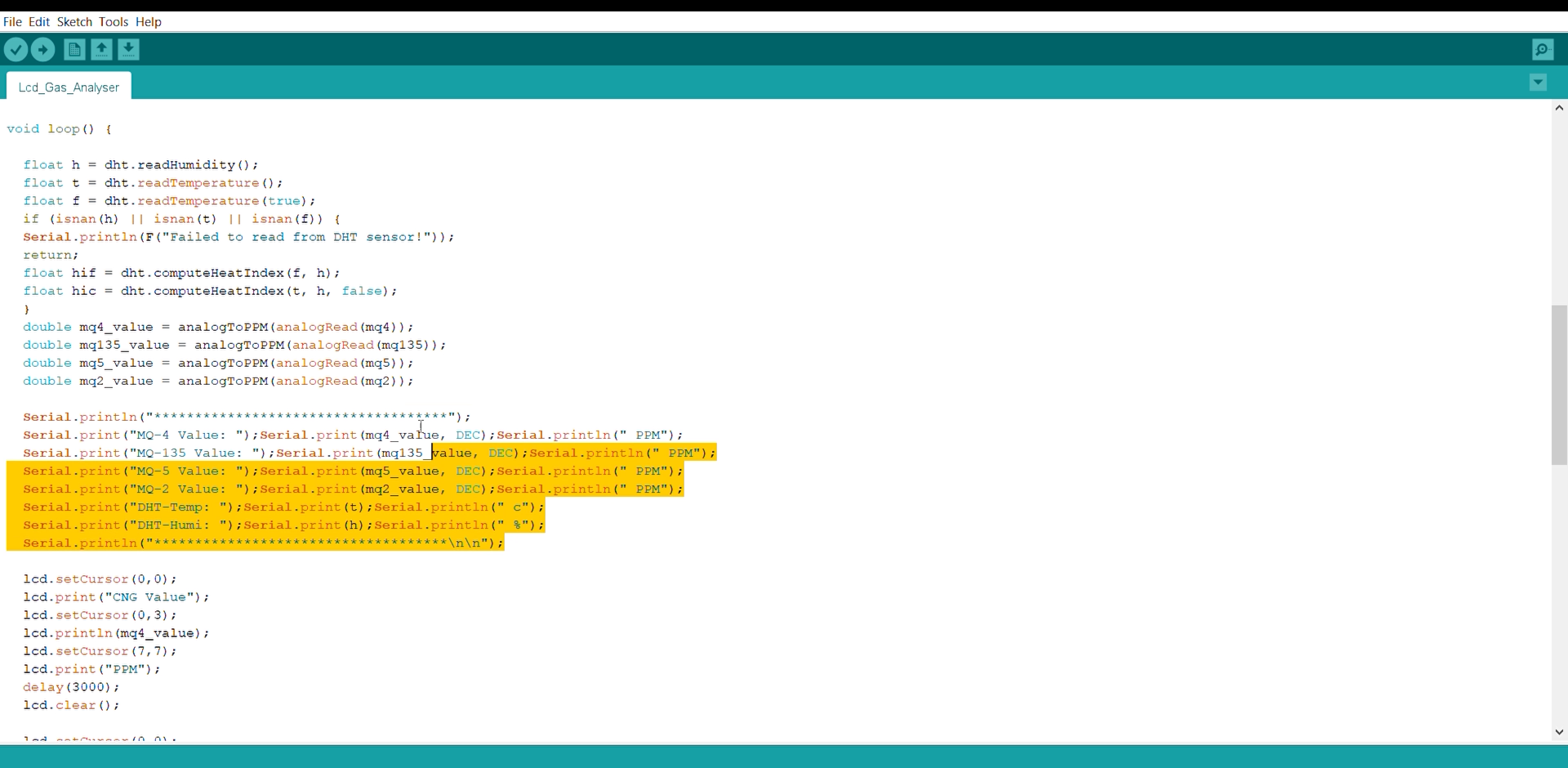Image resolution: width=1568 pixels, height=768 pixels.
Task: Expand the tab options dropdown arrow
Action: coord(1538,83)
